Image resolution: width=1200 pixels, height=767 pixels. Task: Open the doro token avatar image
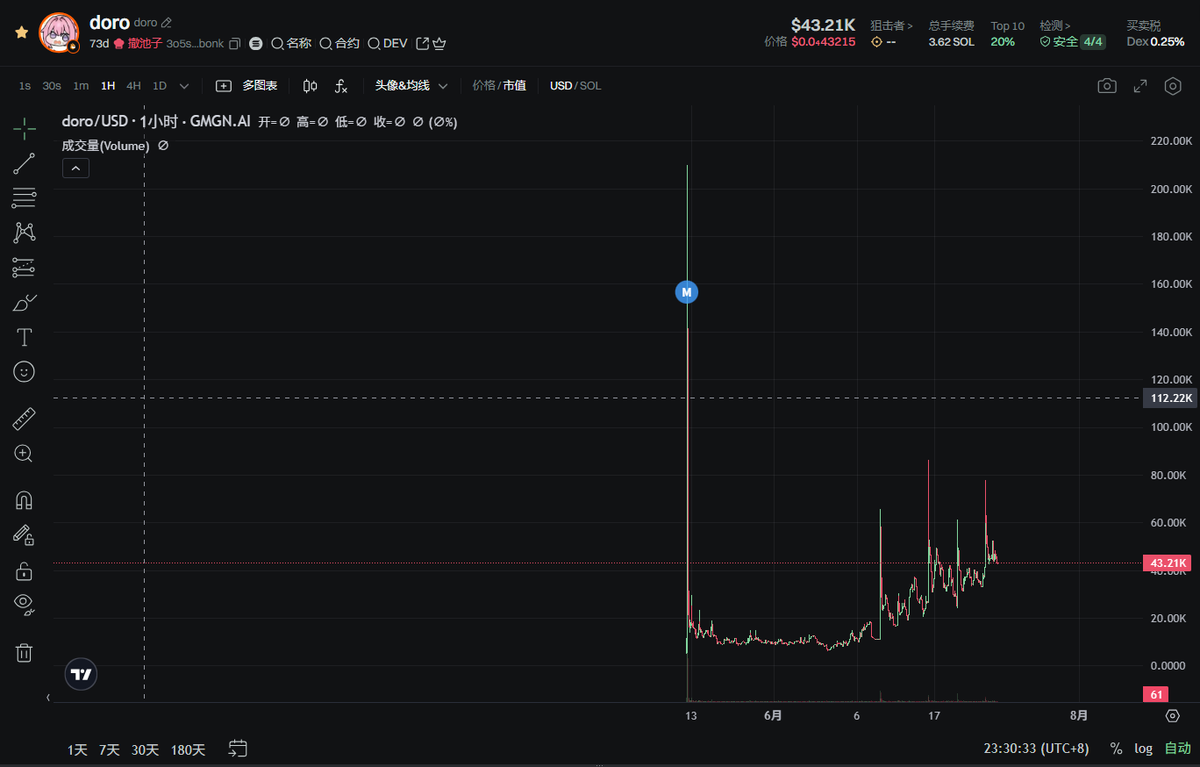pyautogui.click(x=59, y=33)
